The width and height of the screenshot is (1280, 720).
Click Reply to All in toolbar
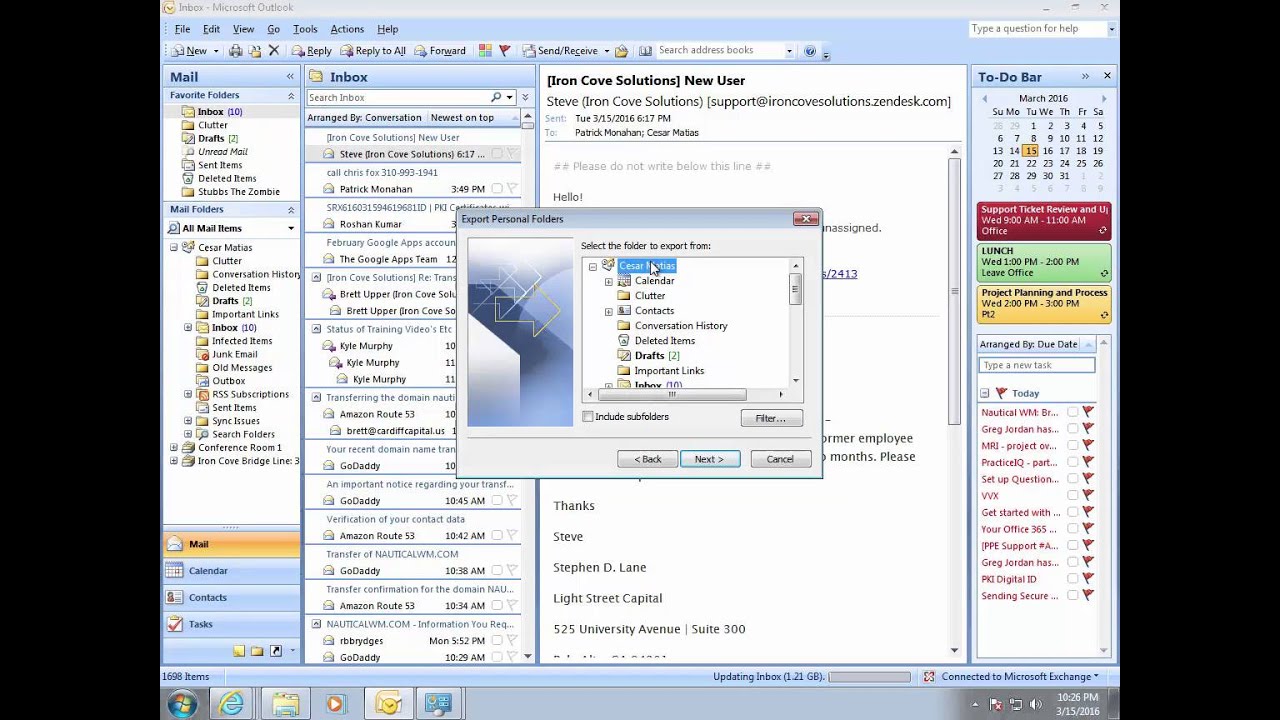click(372, 51)
